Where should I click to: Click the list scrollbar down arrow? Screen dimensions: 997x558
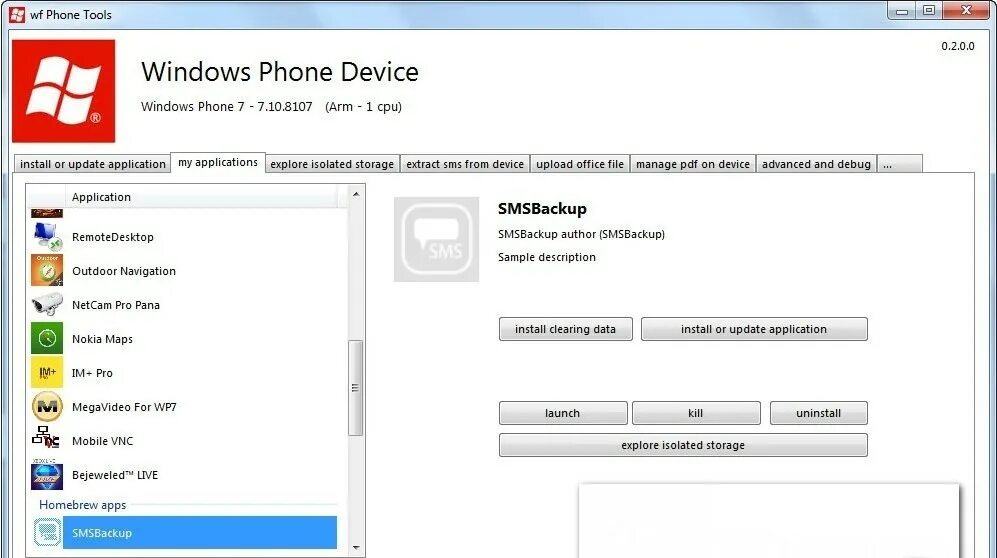point(356,547)
